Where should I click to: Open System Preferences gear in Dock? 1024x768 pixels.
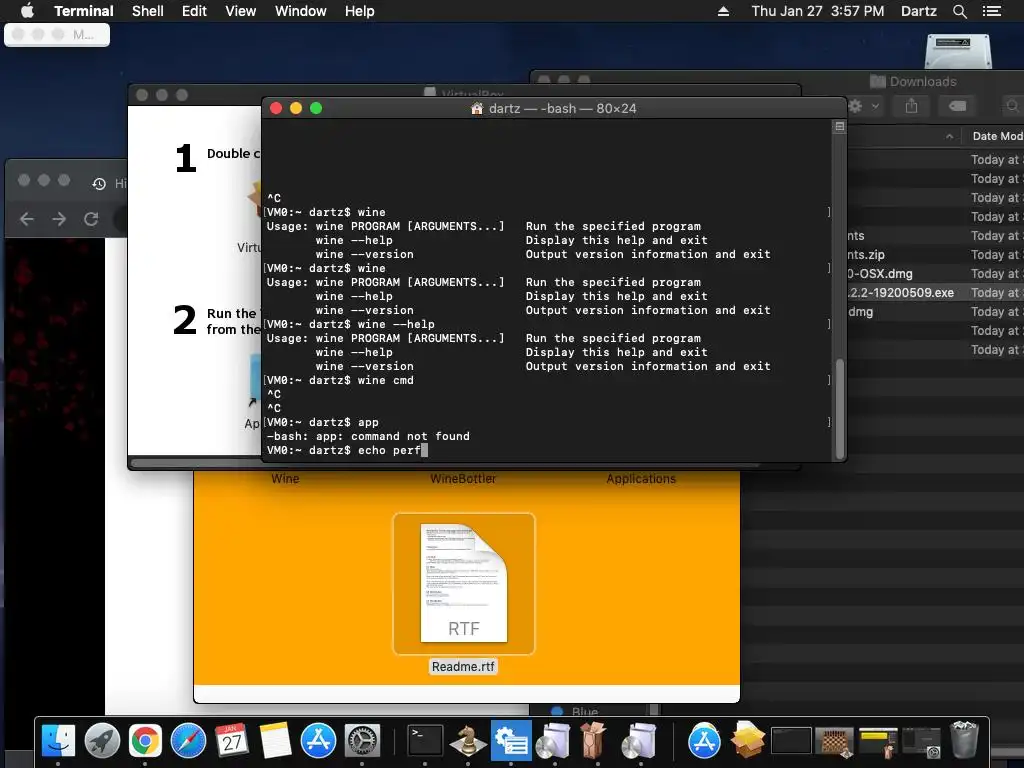pyautogui.click(x=362, y=741)
